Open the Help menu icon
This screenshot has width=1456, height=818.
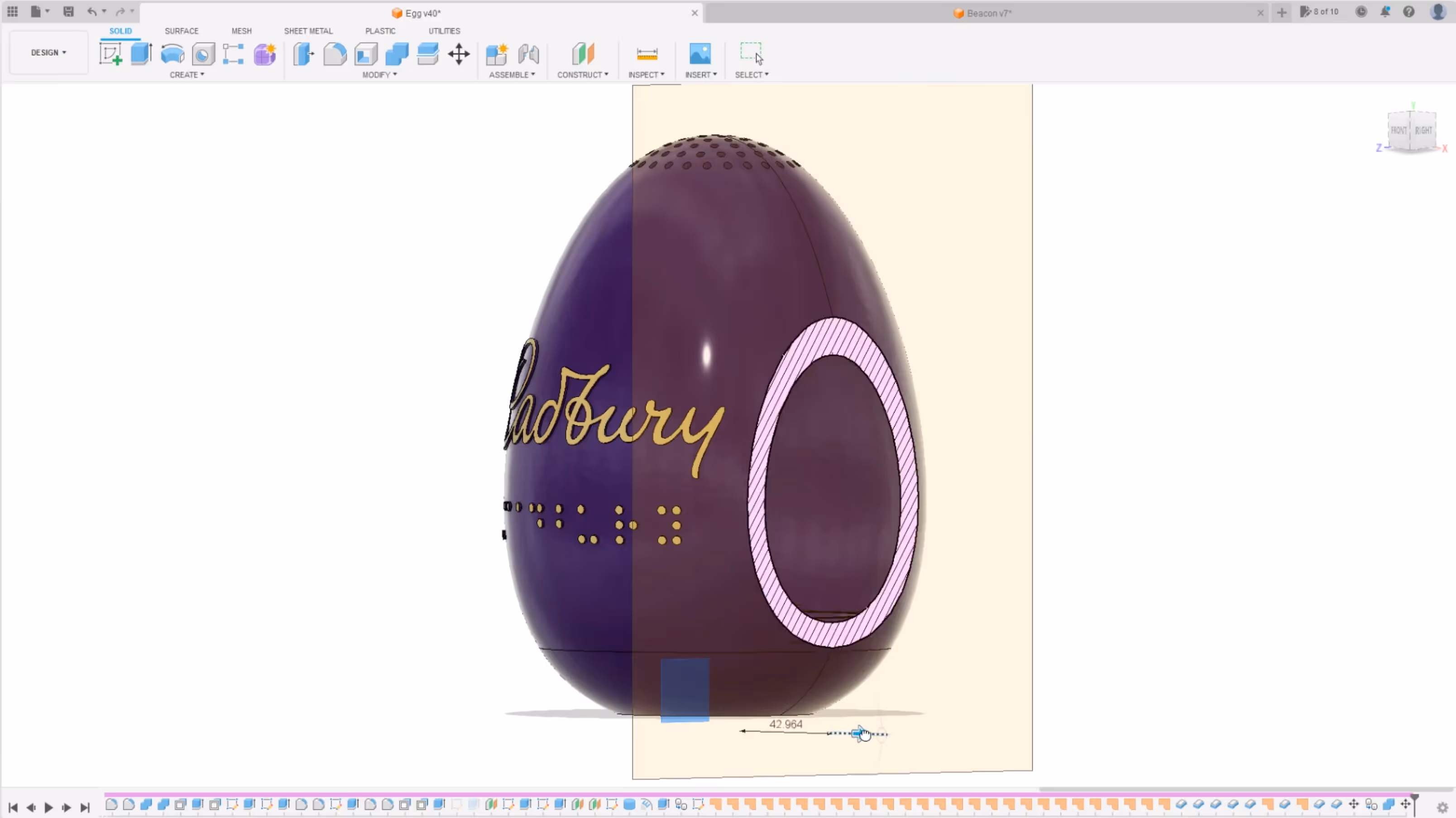(1408, 12)
